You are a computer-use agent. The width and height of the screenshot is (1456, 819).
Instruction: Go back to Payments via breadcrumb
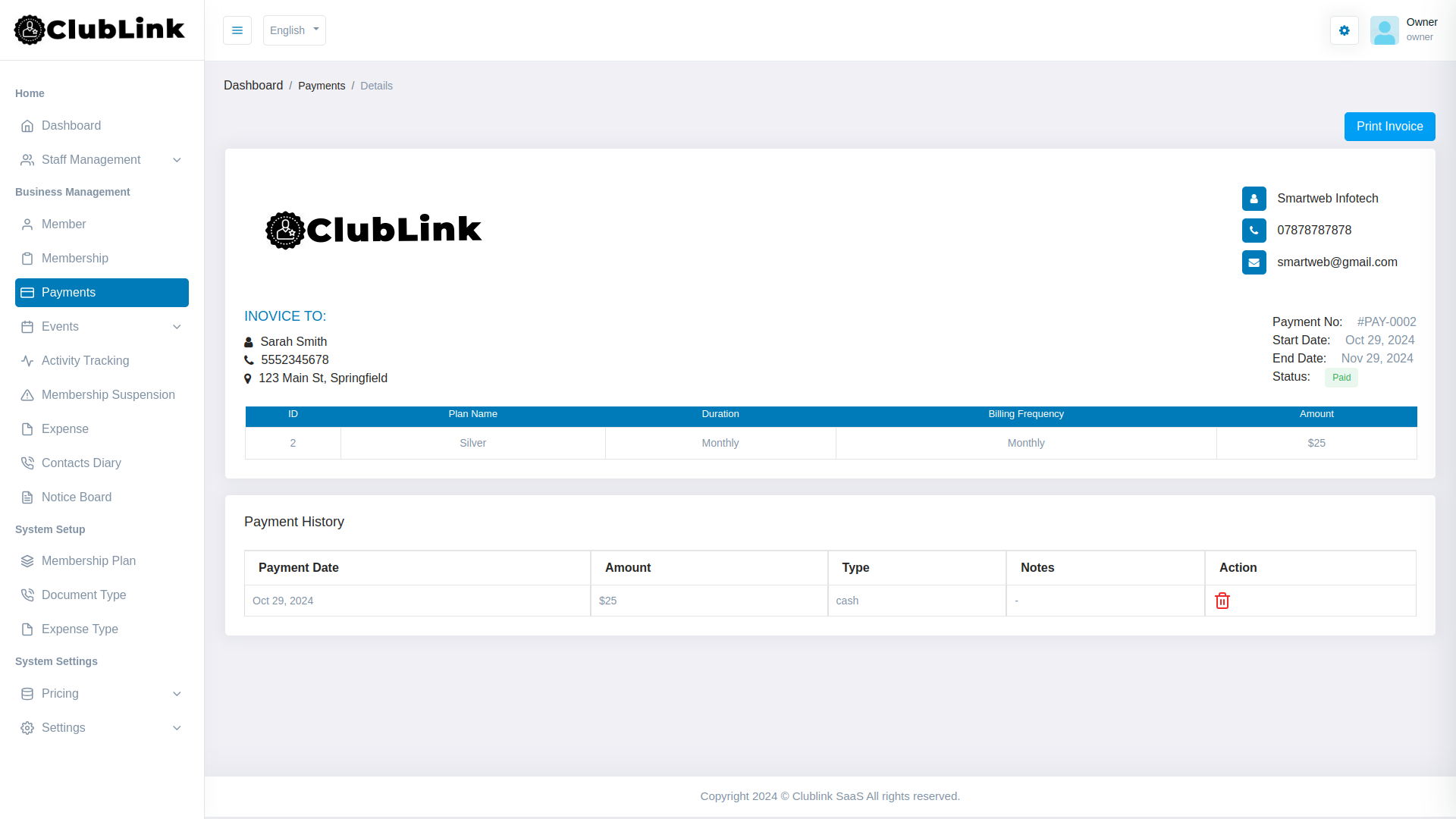pyautogui.click(x=322, y=86)
